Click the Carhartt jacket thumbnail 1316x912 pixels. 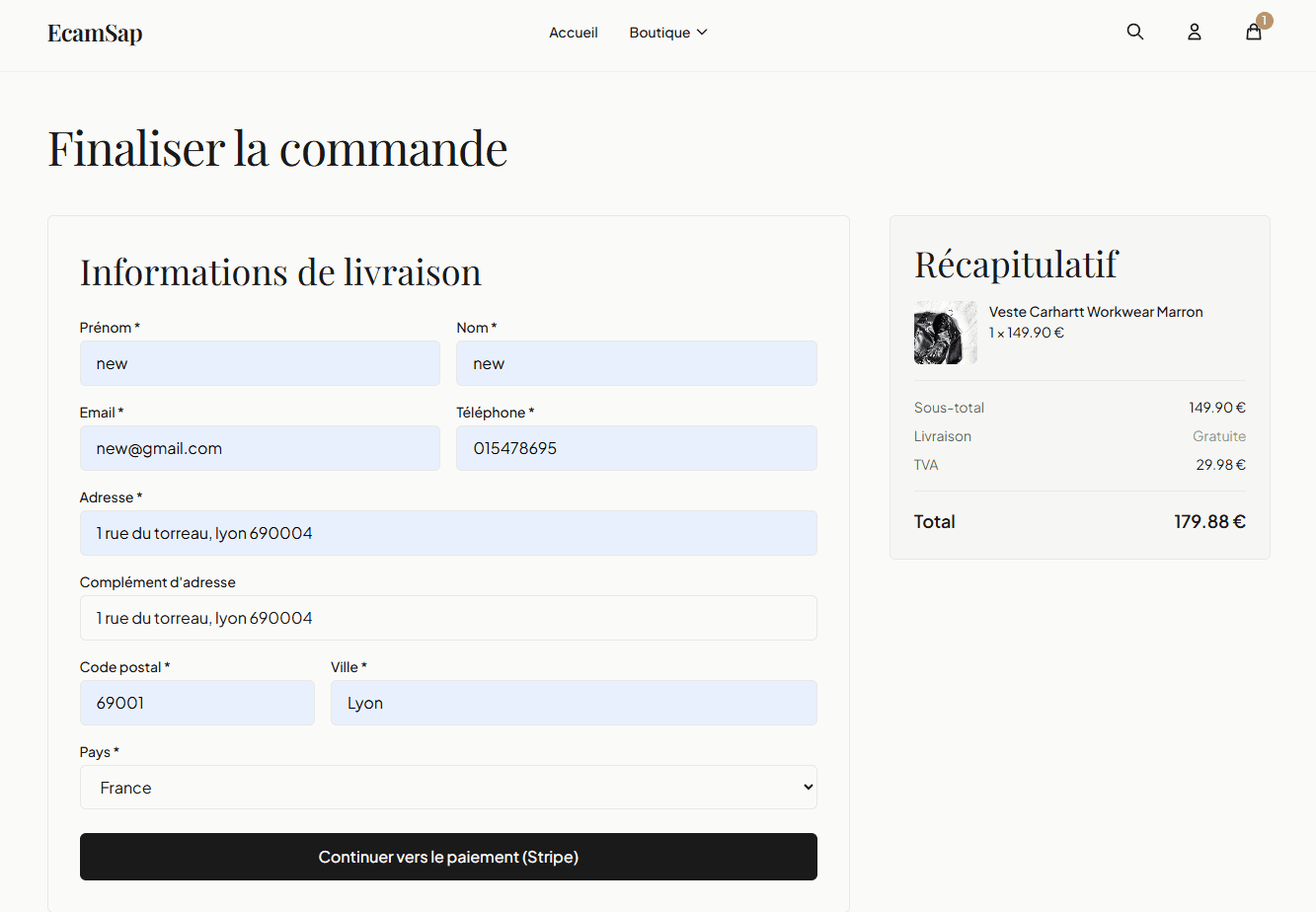pos(945,333)
